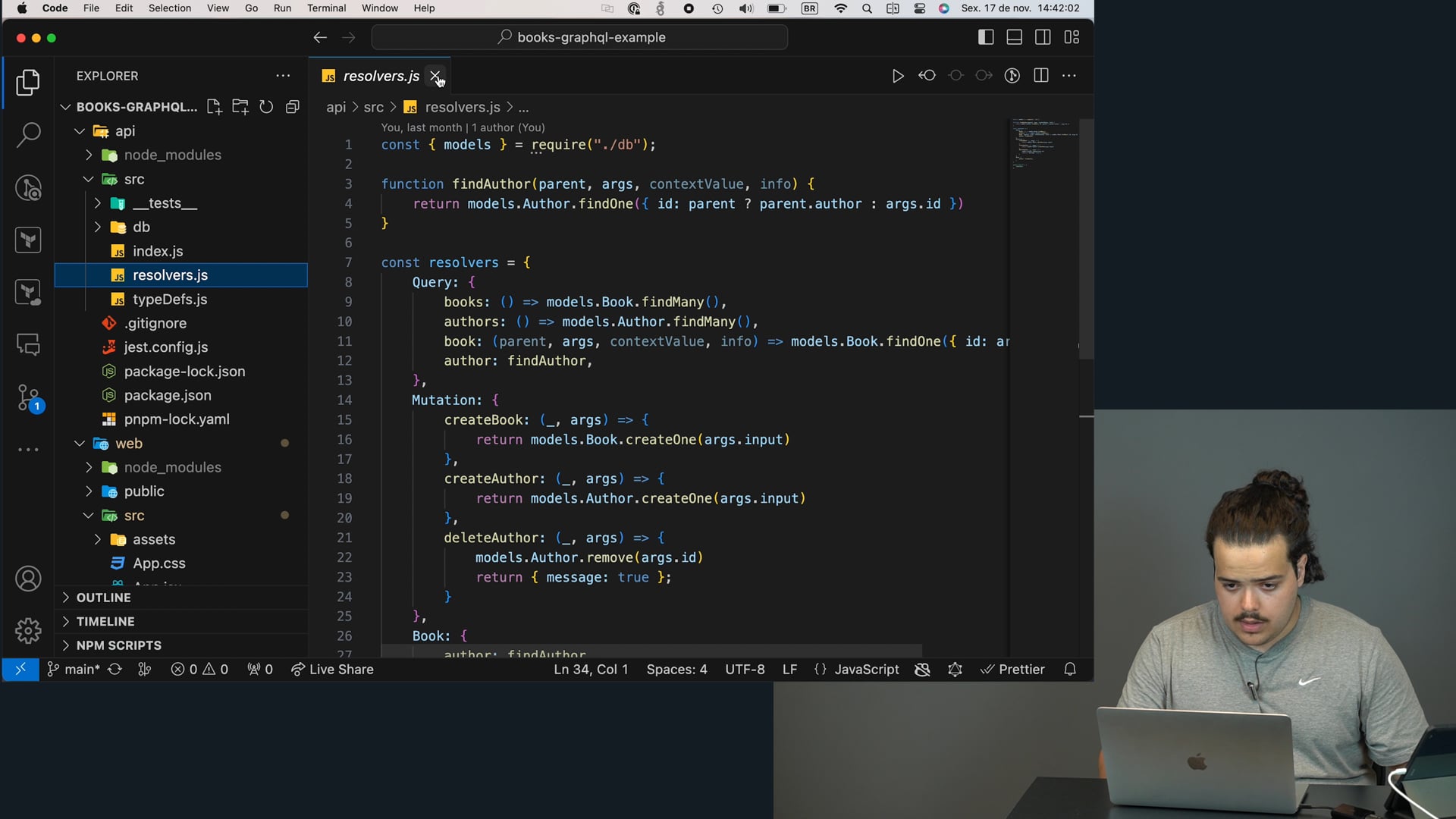Open the Source Control view icon
1456x819 pixels.
[28, 397]
